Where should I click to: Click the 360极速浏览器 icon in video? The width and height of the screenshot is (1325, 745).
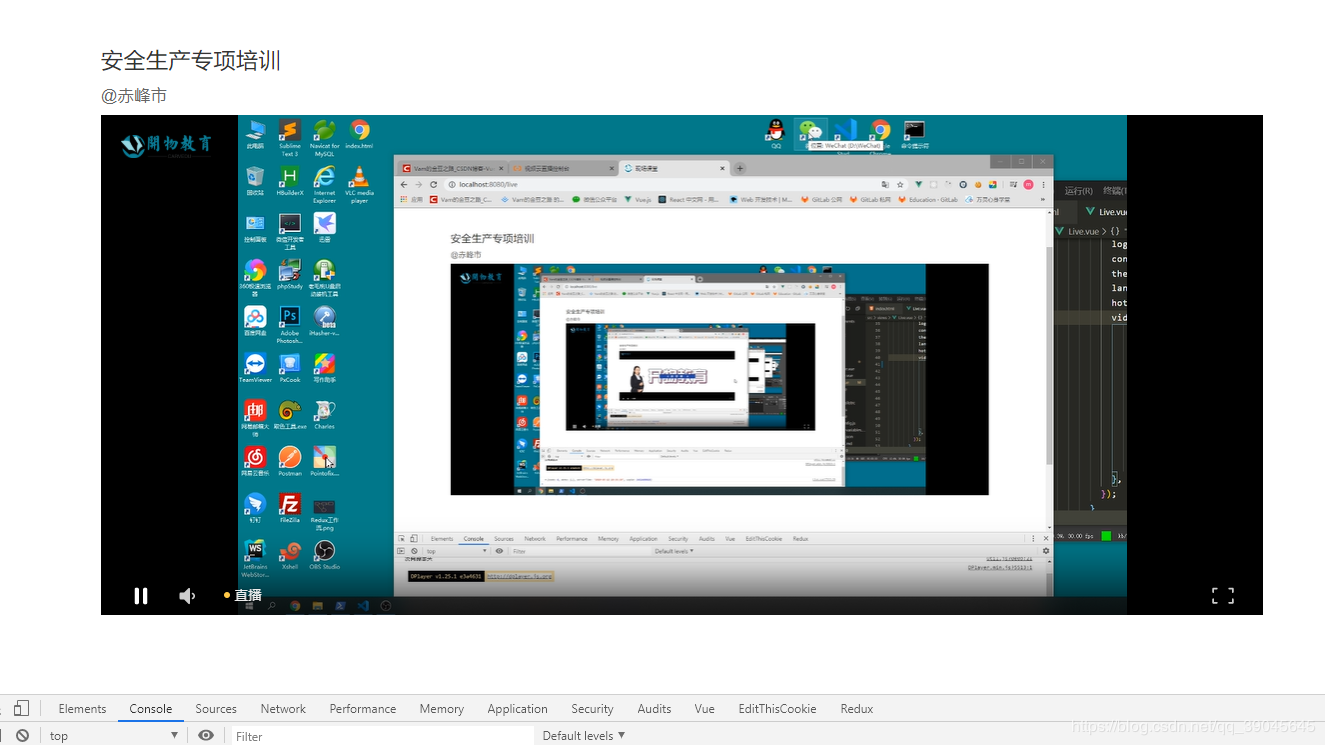click(255, 278)
